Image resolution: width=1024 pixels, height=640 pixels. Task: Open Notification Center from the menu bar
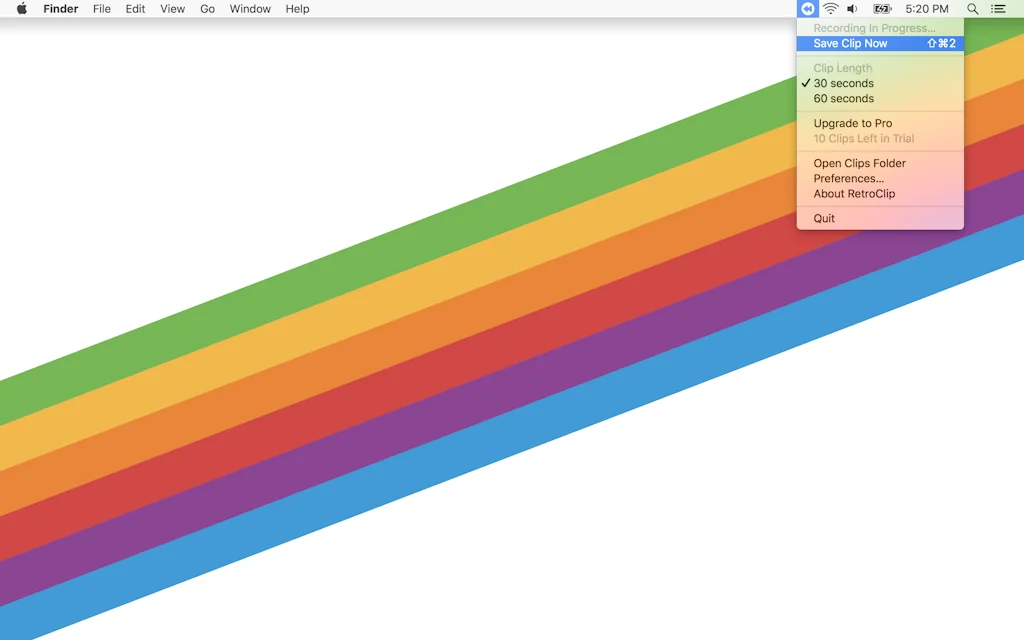click(x=996, y=9)
